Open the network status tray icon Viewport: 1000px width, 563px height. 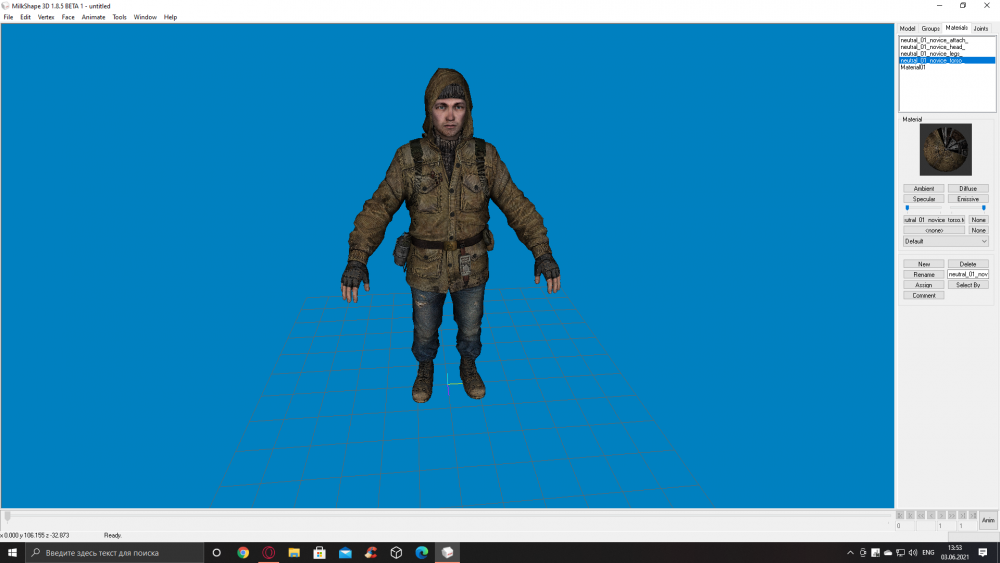(900, 553)
